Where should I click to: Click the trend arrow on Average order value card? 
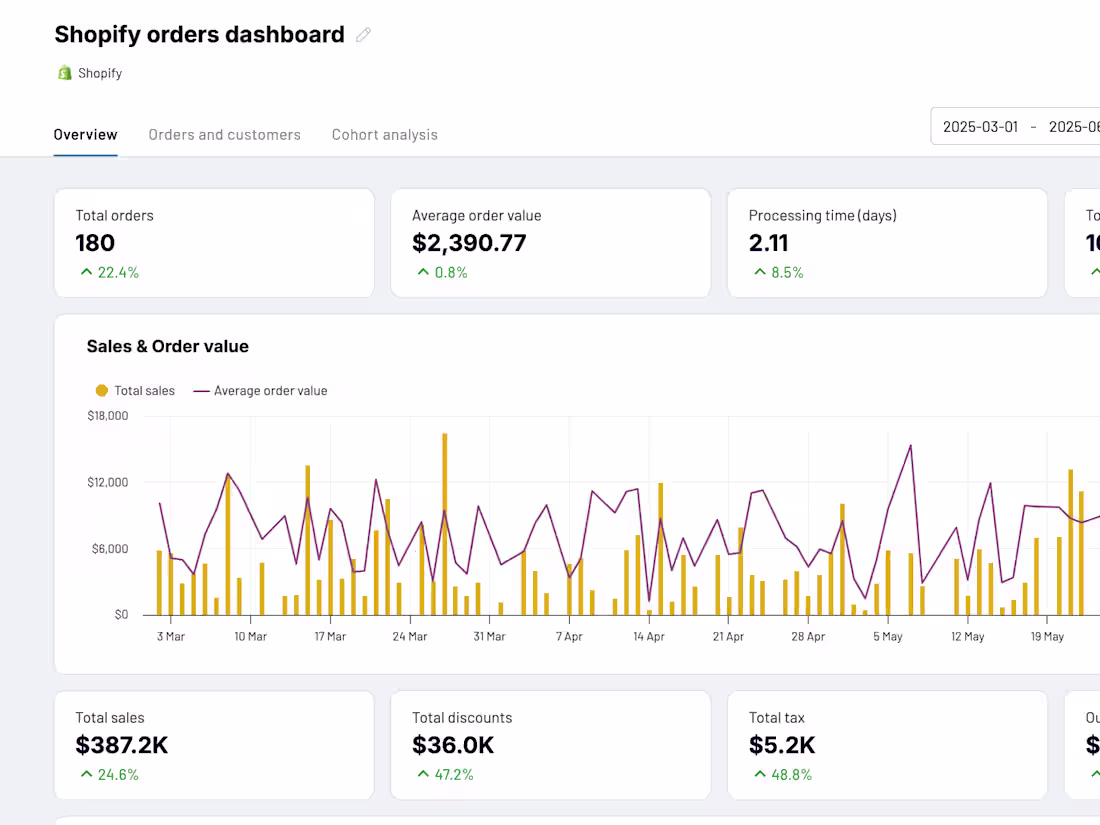[x=422, y=271]
